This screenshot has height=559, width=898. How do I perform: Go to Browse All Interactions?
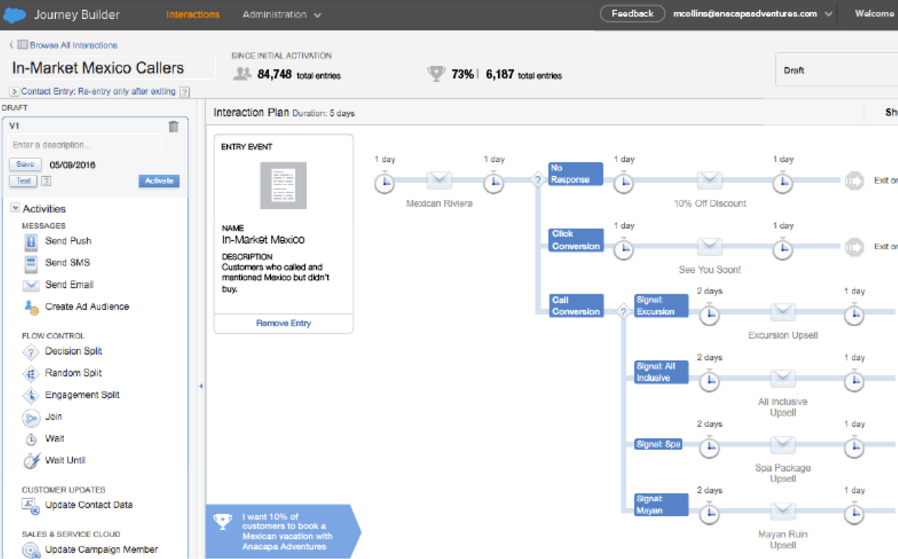[x=73, y=45]
